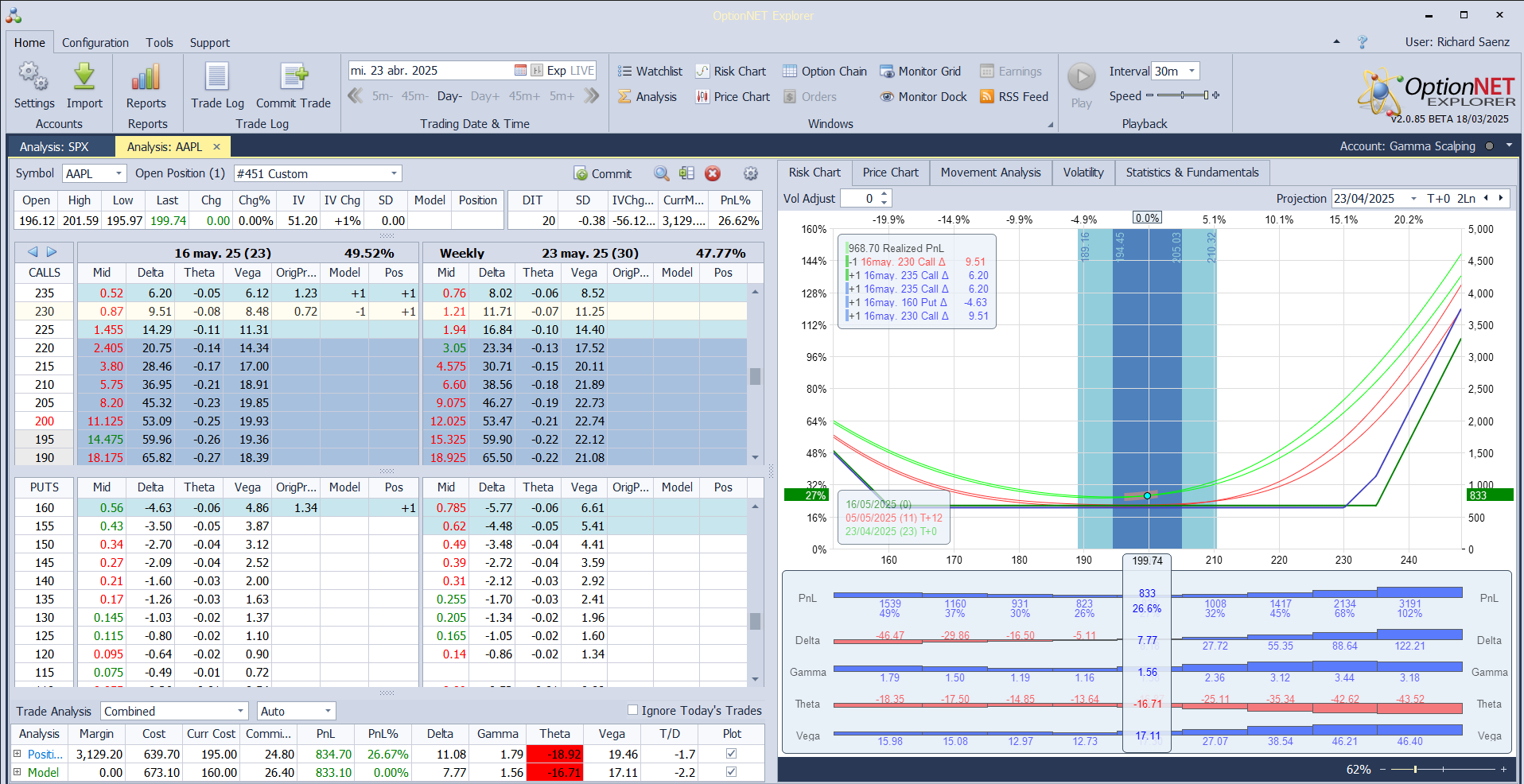Open the RSS Feed window
This screenshot has width=1524, height=784.
click(1014, 96)
